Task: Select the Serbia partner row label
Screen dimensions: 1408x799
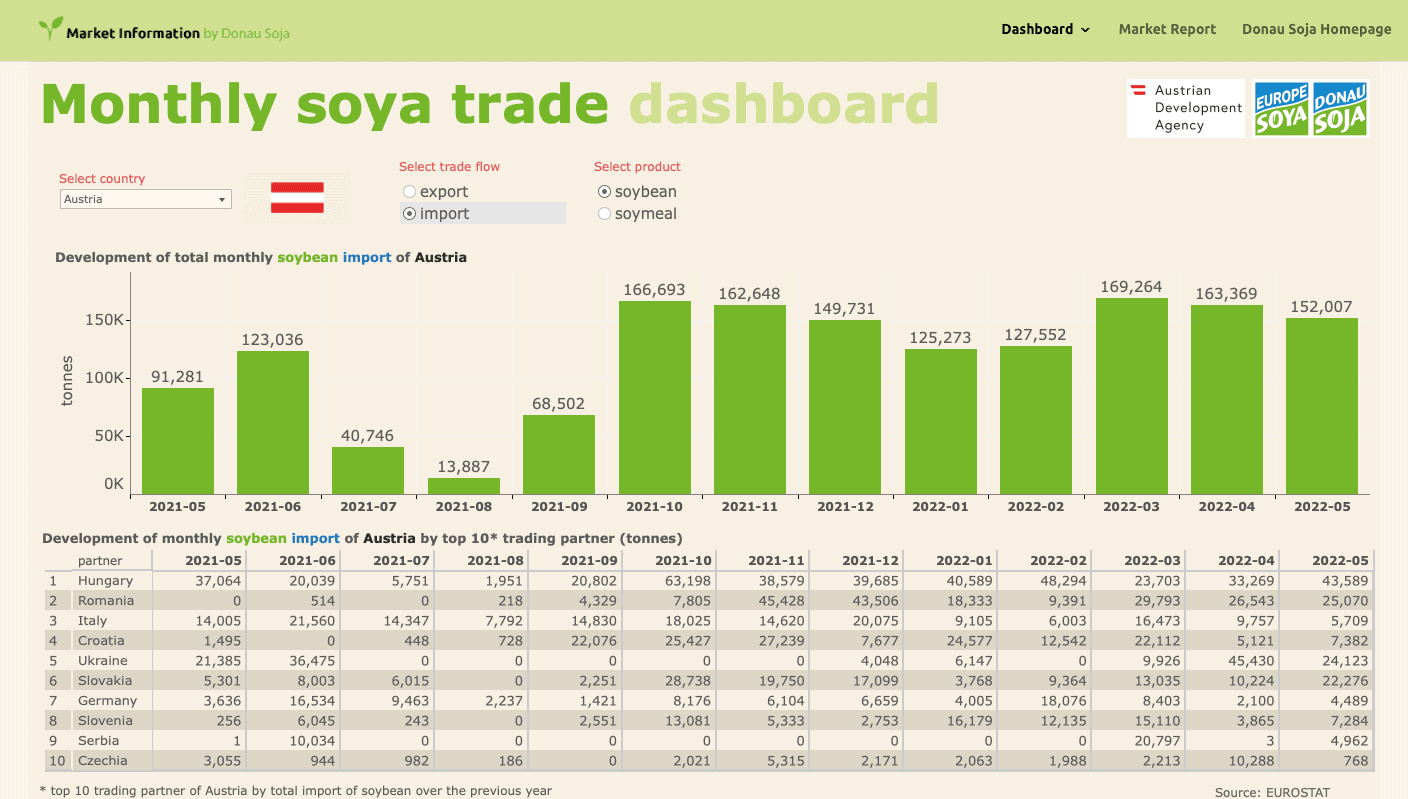Action: point(98,741)
